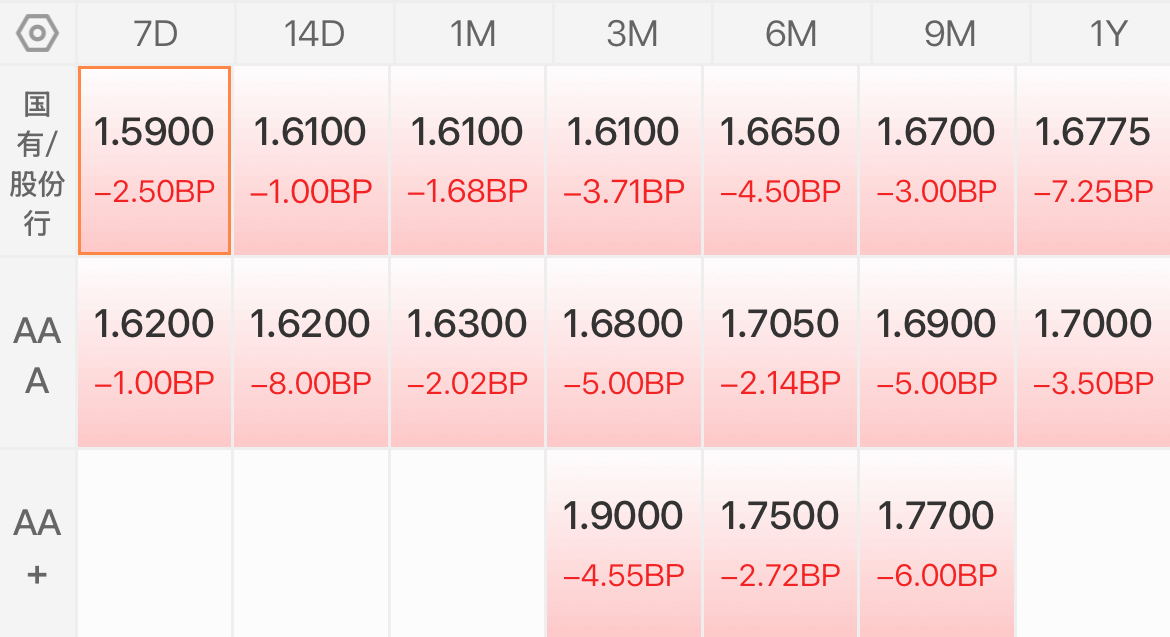Click the AA+ 1.9000 3M cell
The image size is (1170, 637).
[x=624, y=544]
